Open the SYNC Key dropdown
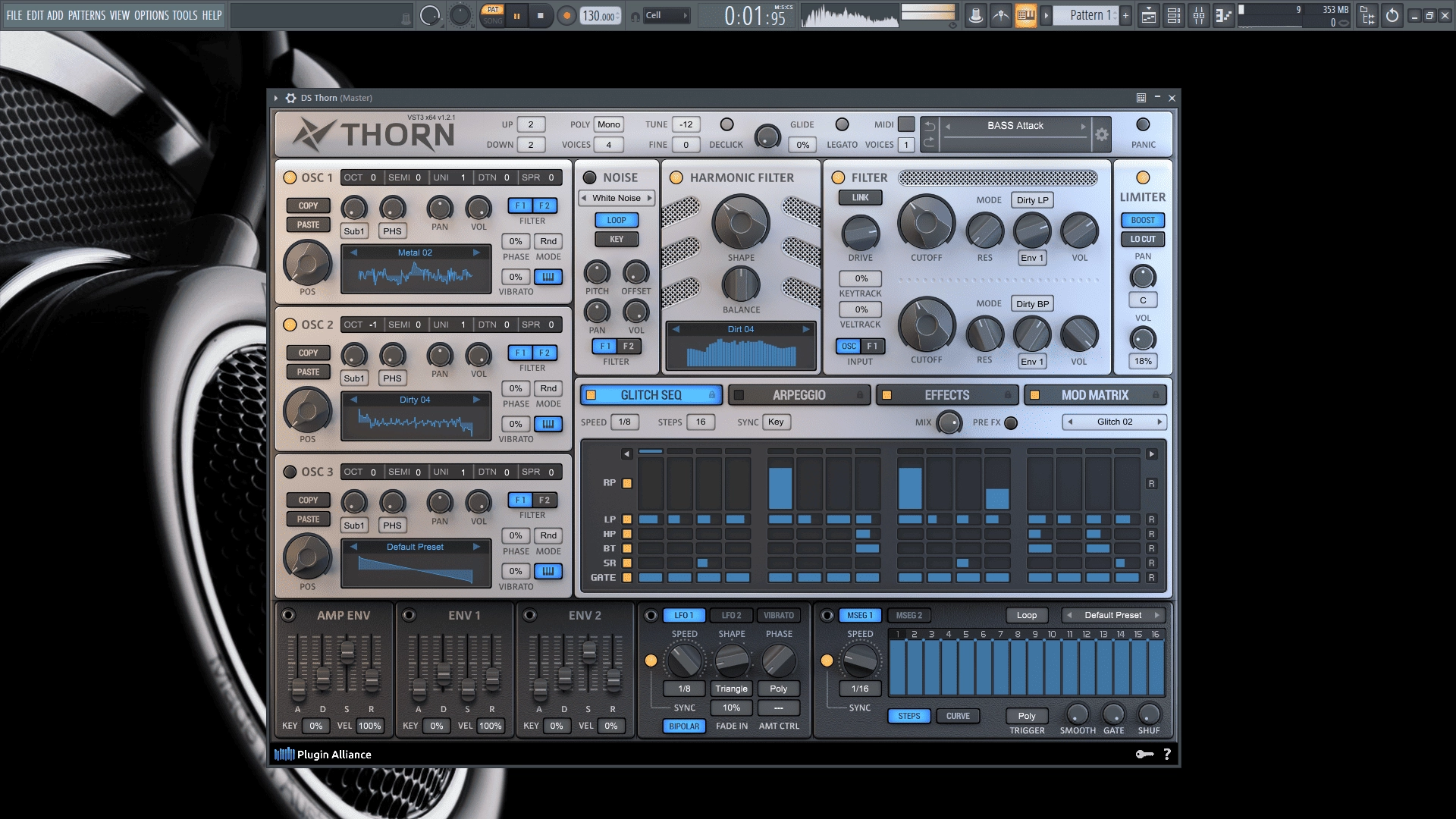 (776, 422)
